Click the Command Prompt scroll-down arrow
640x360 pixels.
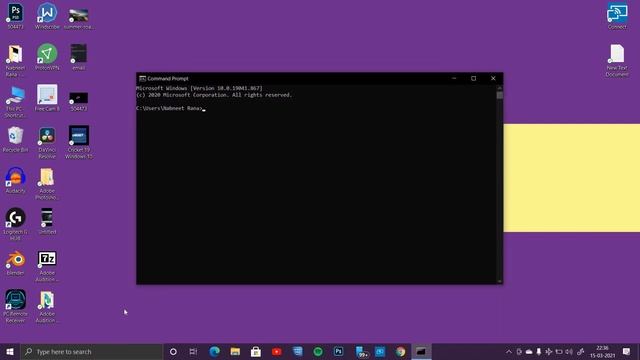[x=500, y=281]
